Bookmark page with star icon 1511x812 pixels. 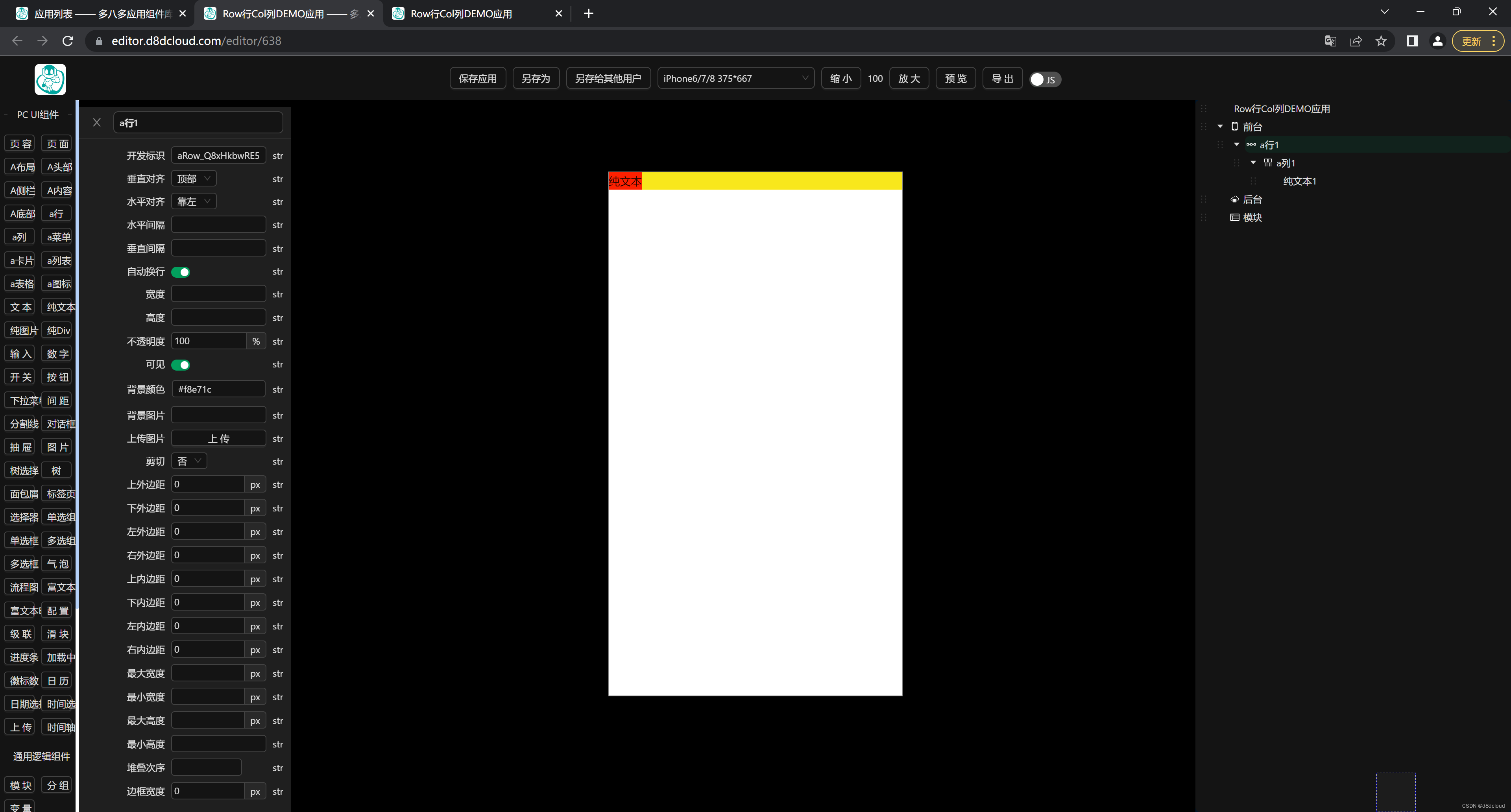tap(1381, 41)
